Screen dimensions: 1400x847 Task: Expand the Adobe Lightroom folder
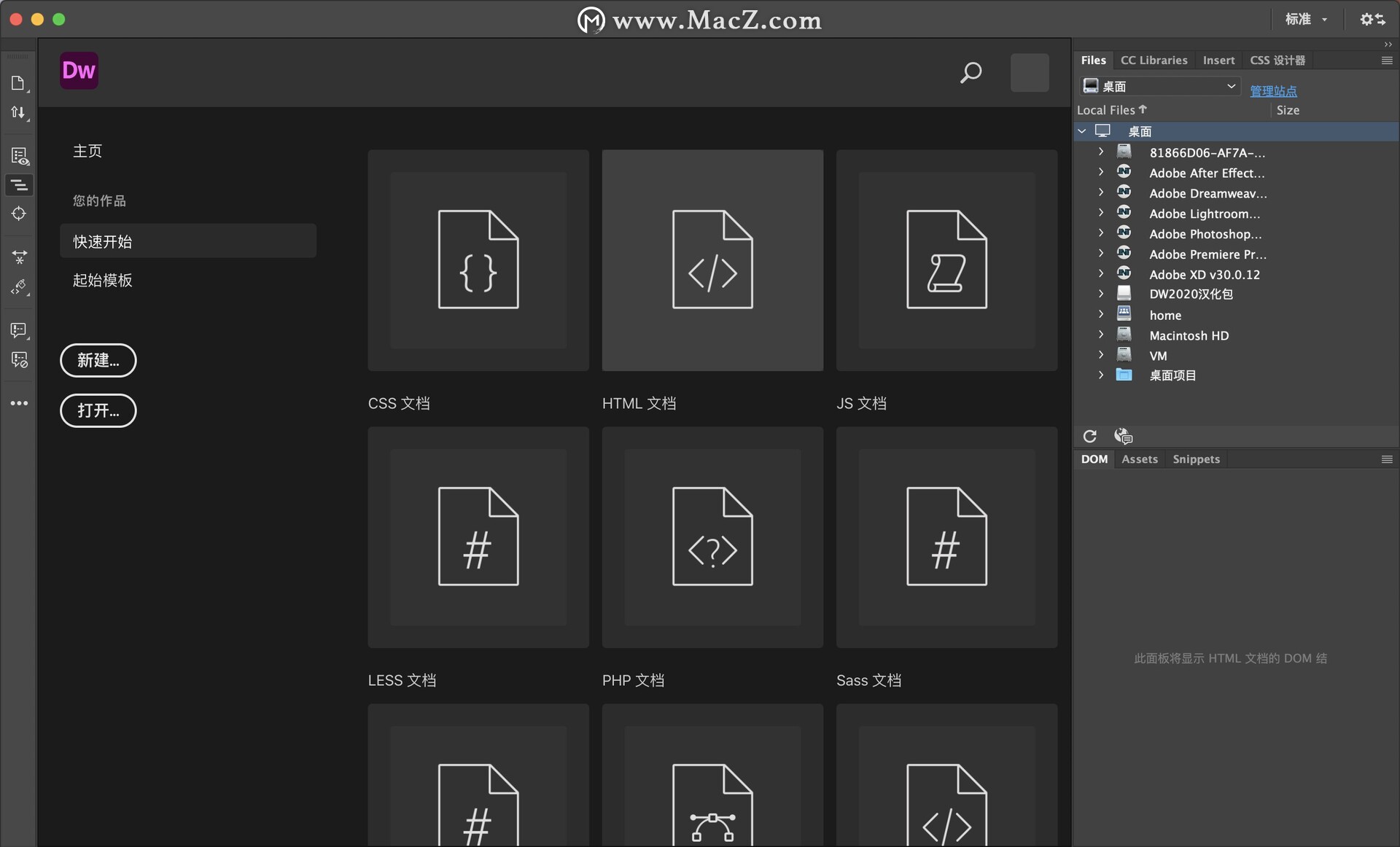click(x=1101, y=213)
